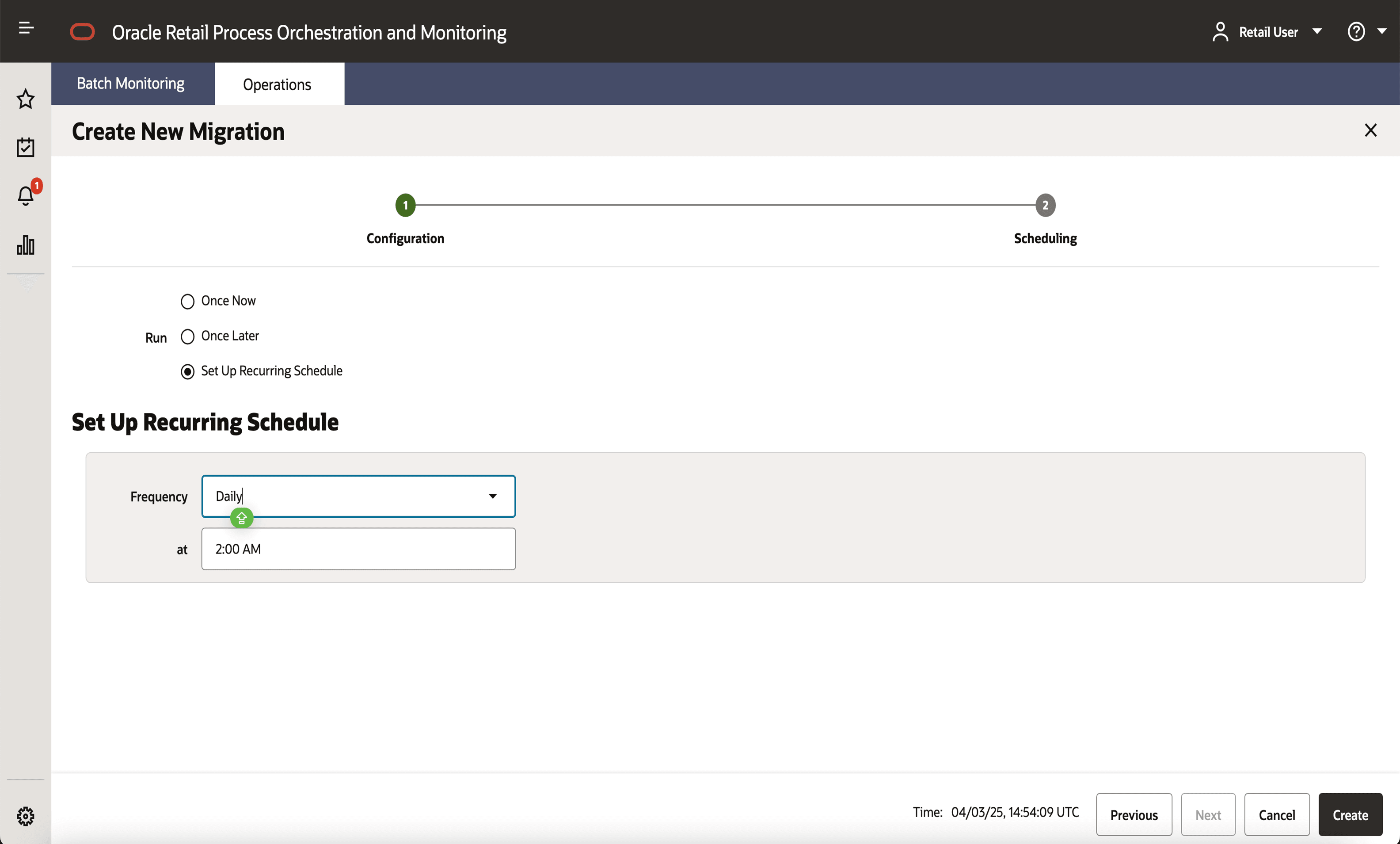The image size is (1400, 844).
Task: Click the help question mark icon
Action: click(1356, 32)
